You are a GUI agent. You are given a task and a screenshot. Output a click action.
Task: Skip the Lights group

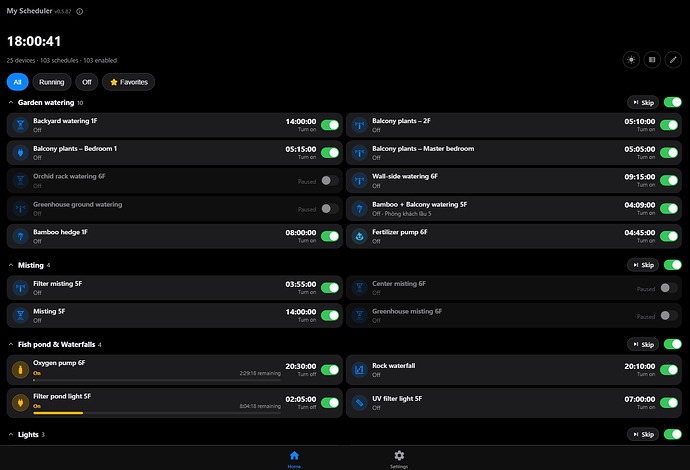(x=643, y=434)
